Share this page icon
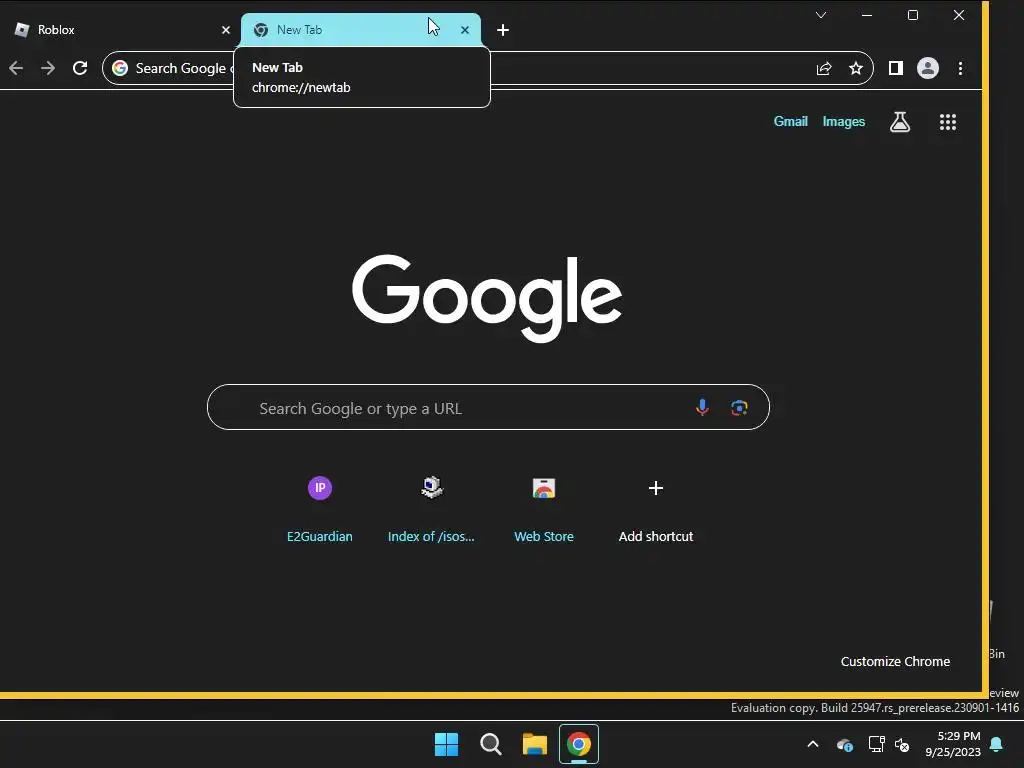 tap(824, 68)
